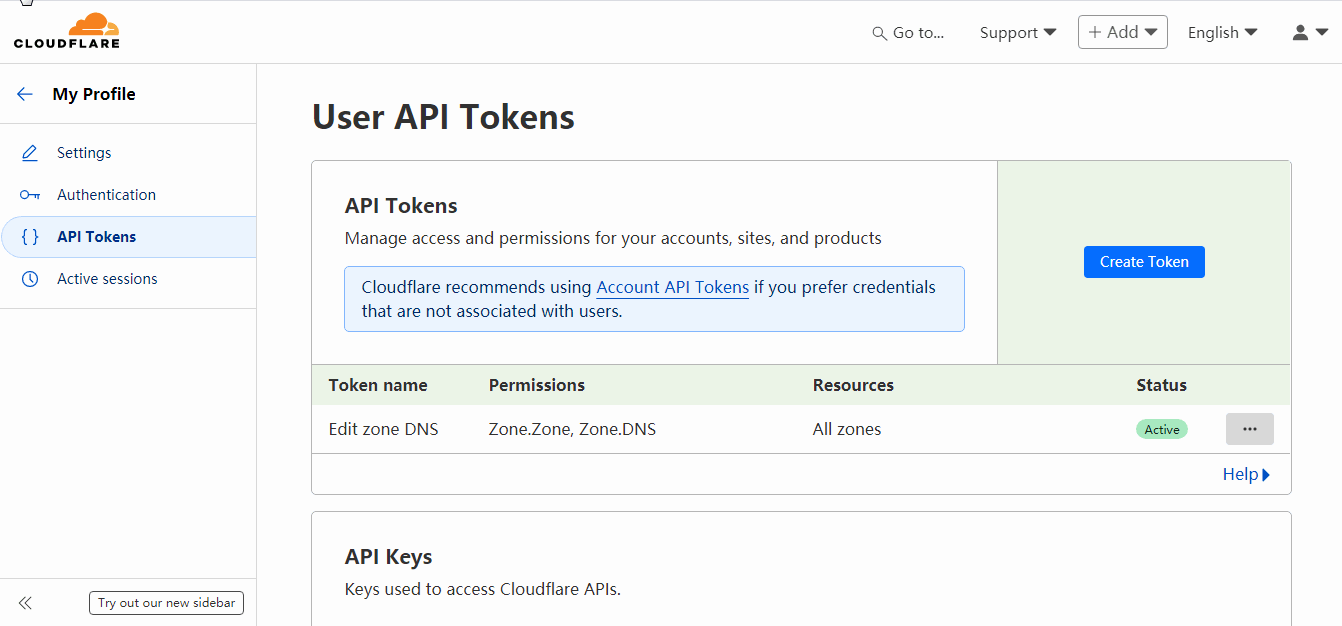Screen dimensions: 1342x626
Task: Click the Resources column header
Action: (x=853, y=385)
